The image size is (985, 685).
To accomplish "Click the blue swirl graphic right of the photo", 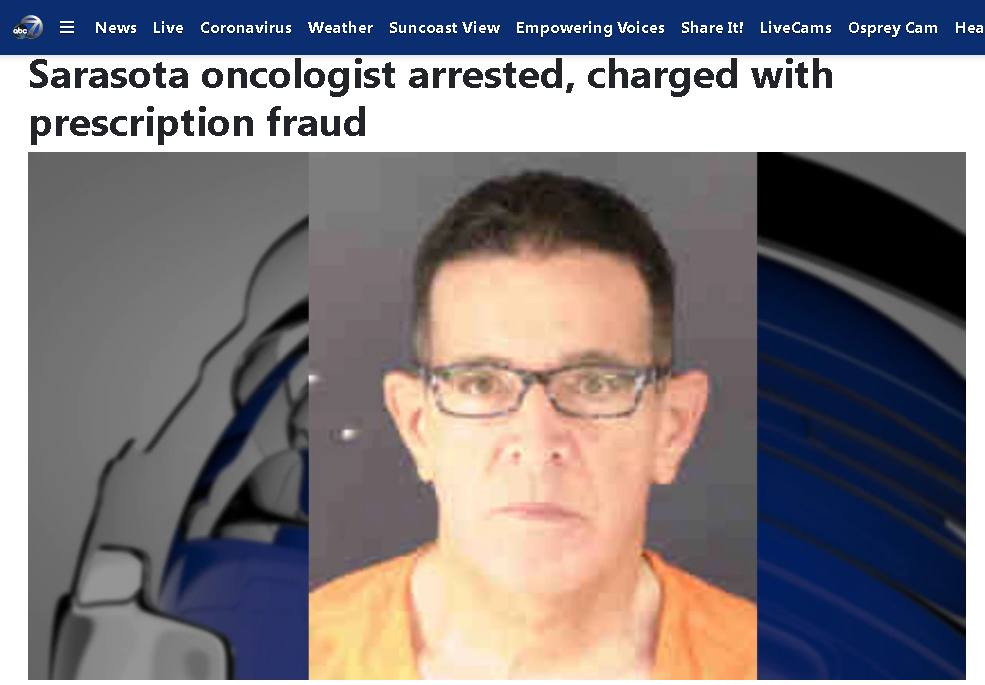I will click(861, 415).
